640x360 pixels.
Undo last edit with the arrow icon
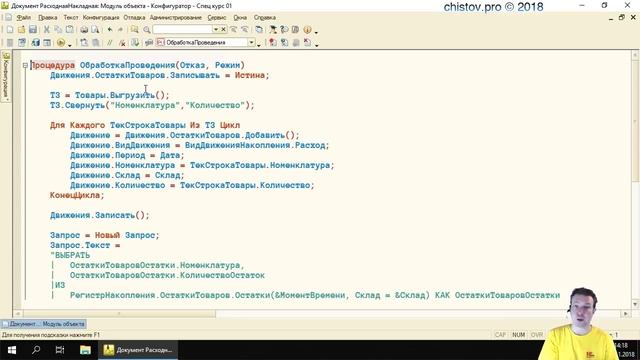coord(109,30)
